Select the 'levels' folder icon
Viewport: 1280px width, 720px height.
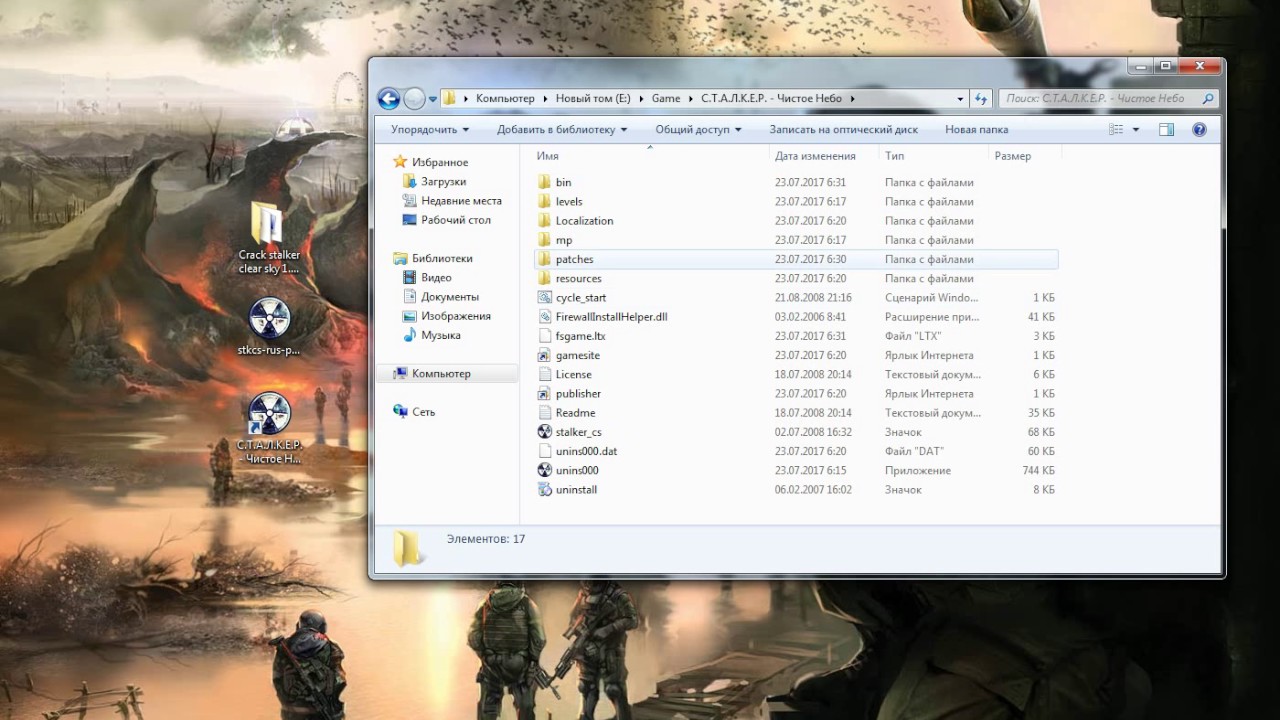click(x=544, y=201)
